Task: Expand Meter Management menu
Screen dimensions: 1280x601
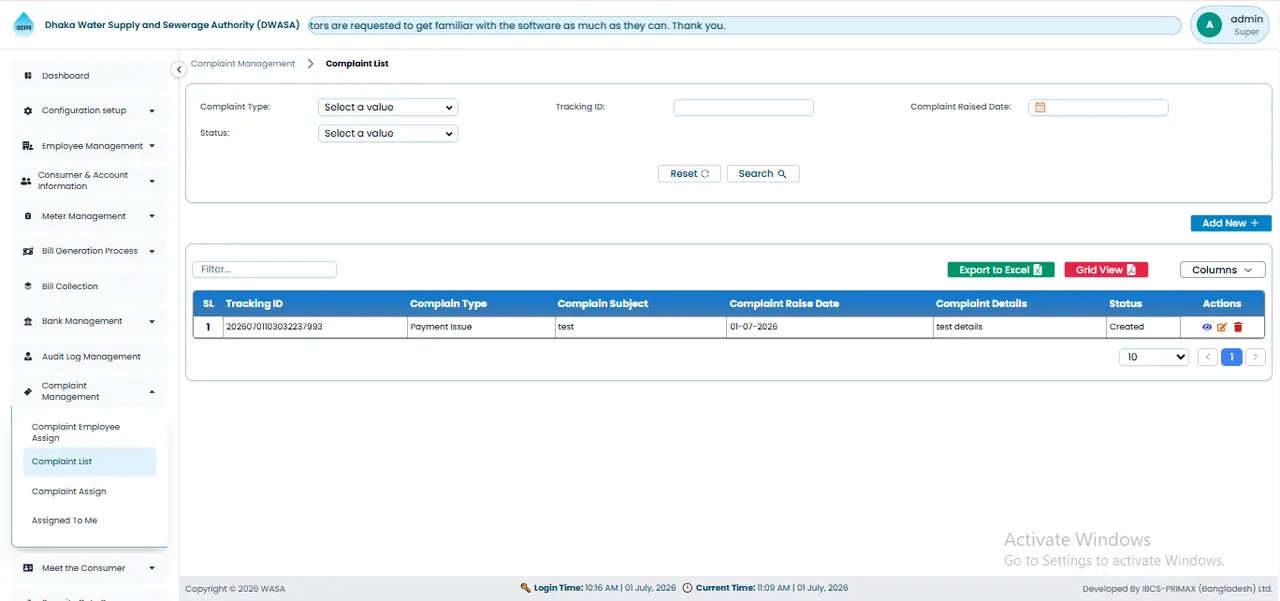Action: click(90, 216)
